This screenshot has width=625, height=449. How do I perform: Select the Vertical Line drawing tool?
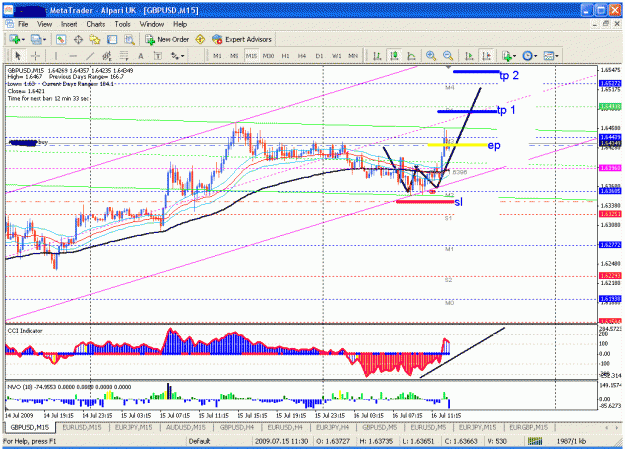point(56,56)
